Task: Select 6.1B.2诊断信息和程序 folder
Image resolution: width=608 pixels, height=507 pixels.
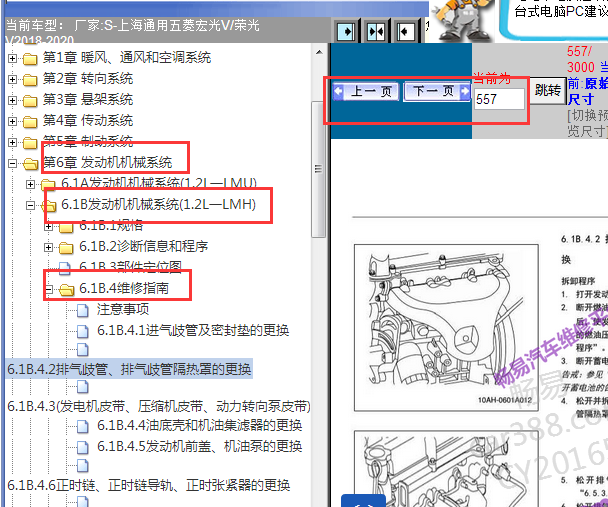Action: pos(143,246)
